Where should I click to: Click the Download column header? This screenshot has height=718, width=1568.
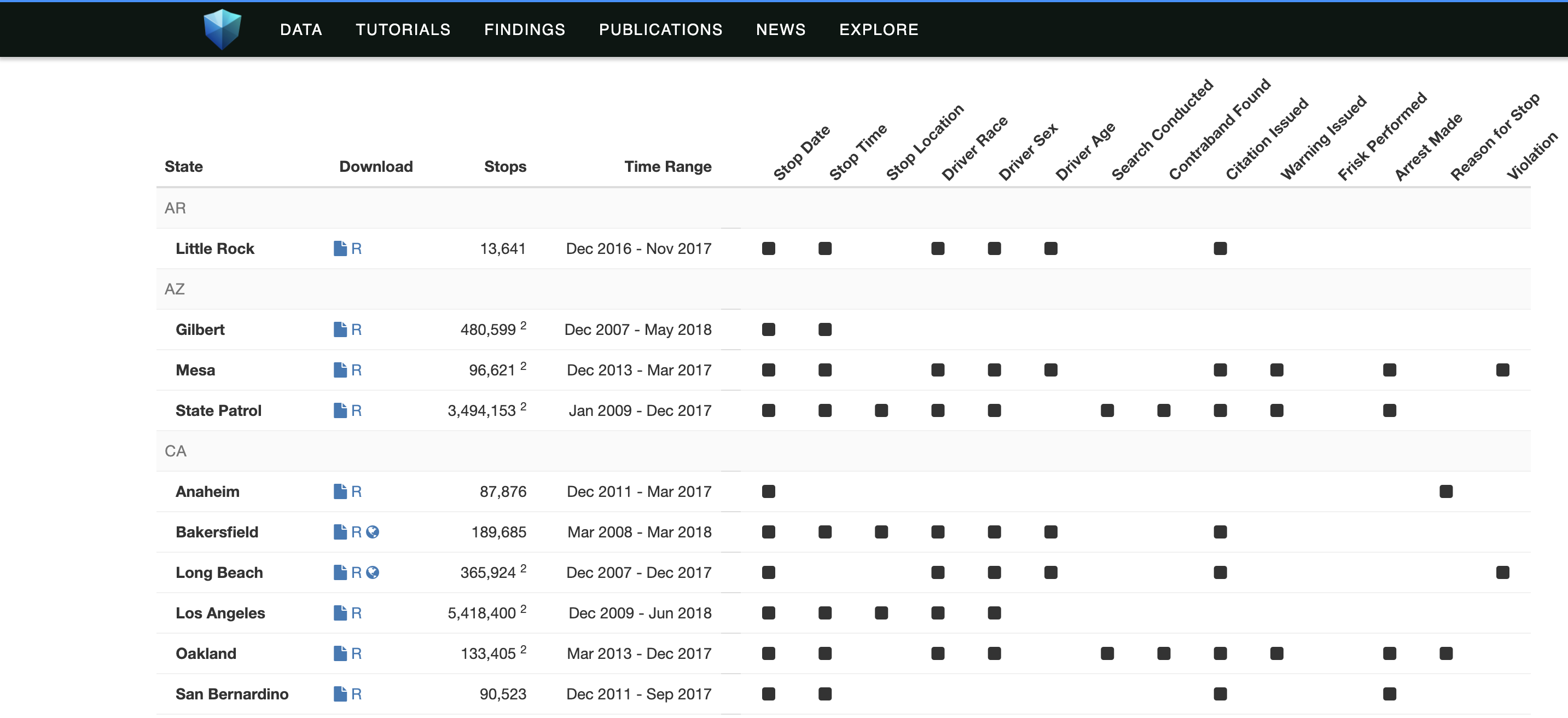[375, 166]
